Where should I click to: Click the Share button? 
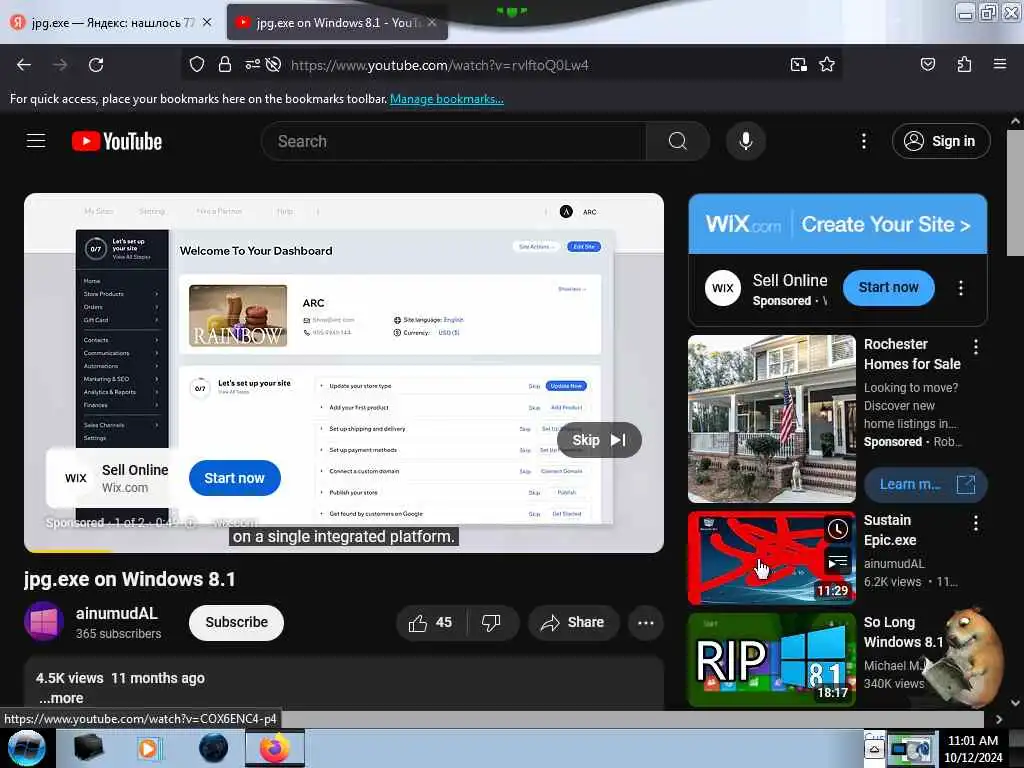coord(573,622)
